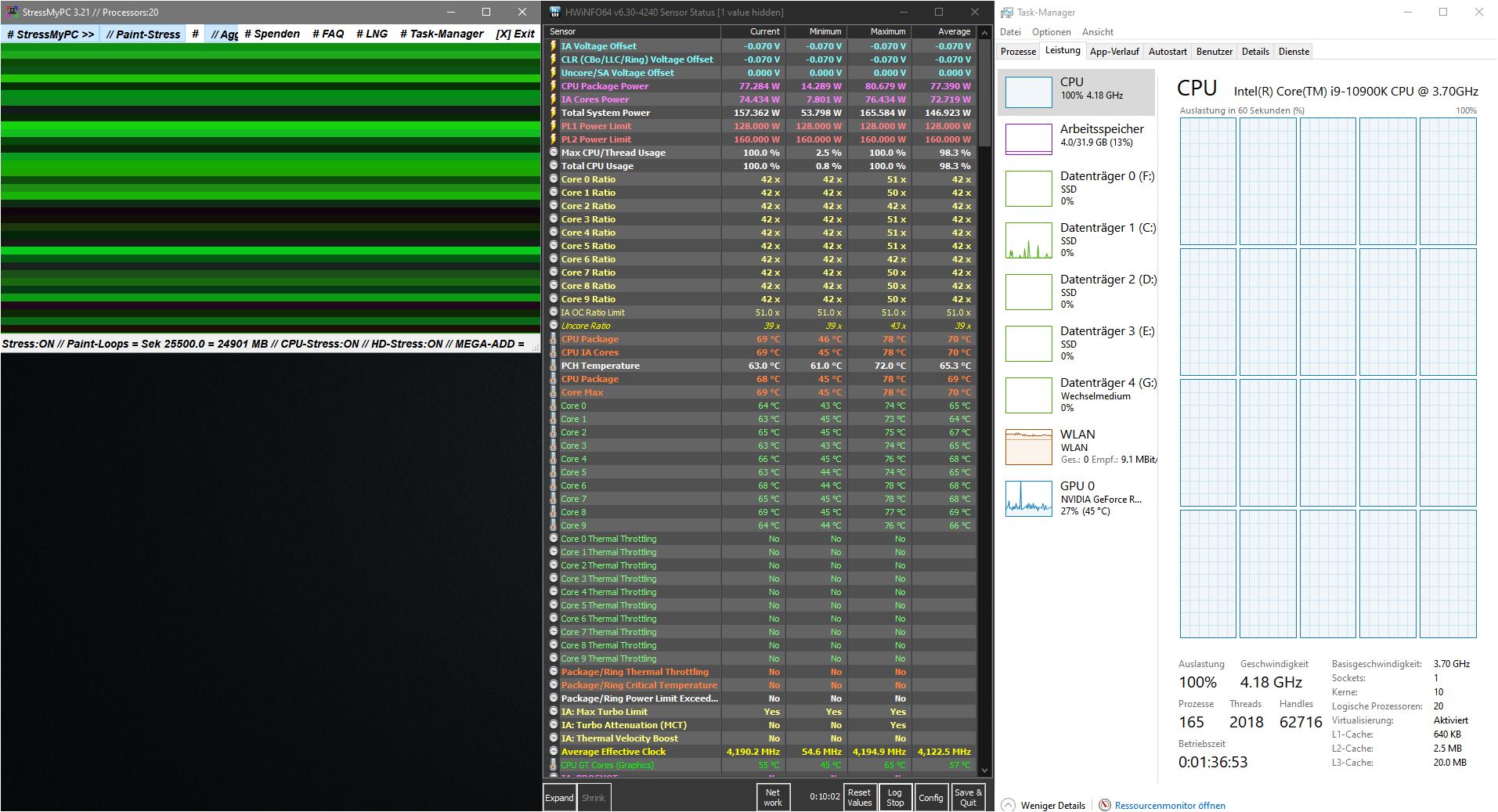Click the clock icon beside Average Effective Clock
This screenshot has height=812, width=1498.
(x=552, y=751)
